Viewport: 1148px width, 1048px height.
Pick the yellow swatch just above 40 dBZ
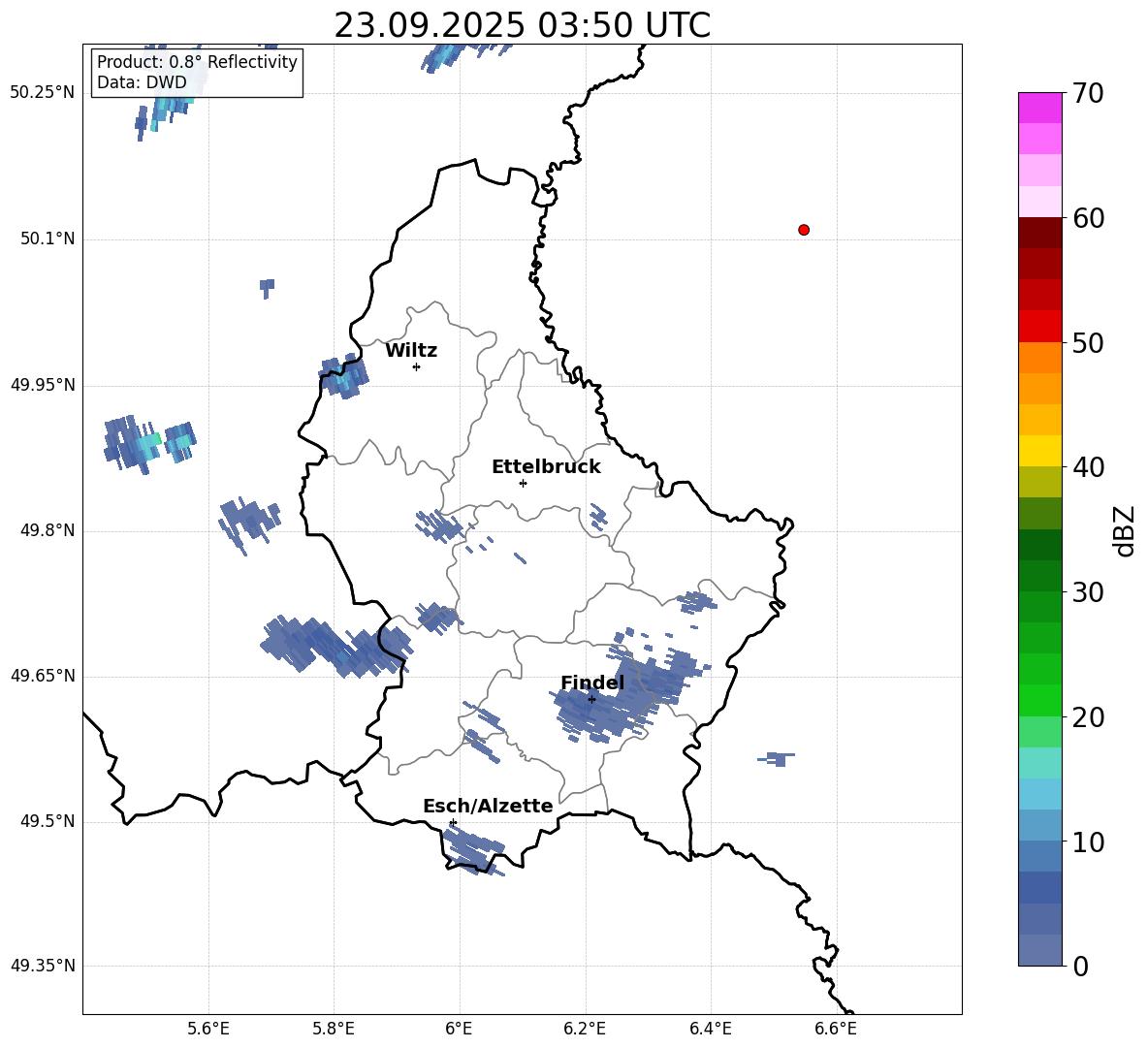(x=1039, y=451)
